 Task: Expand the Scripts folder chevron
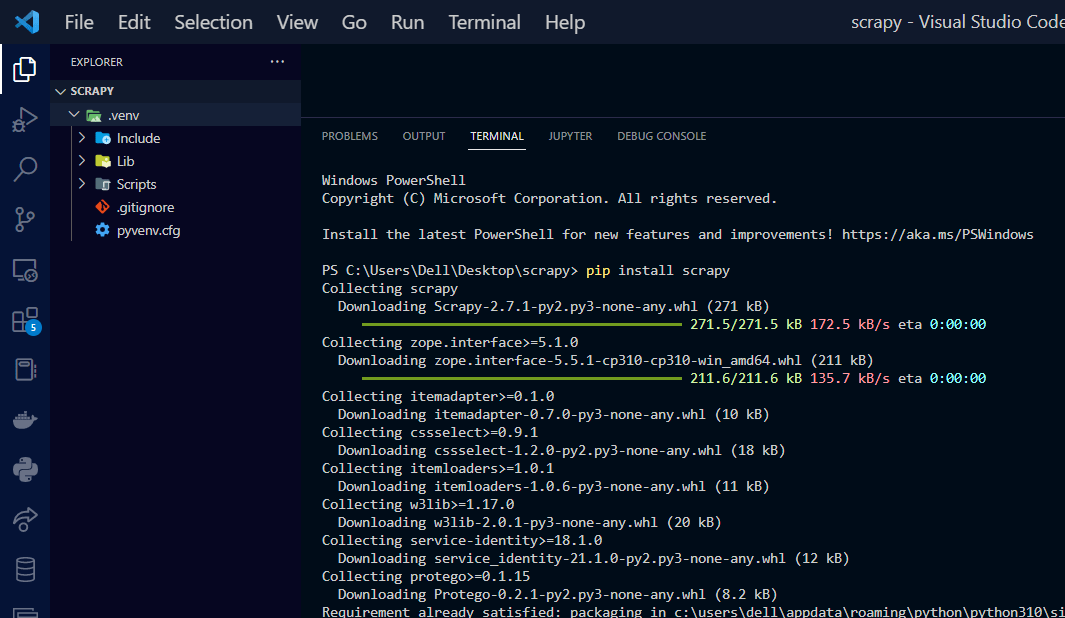pos(82,184)
